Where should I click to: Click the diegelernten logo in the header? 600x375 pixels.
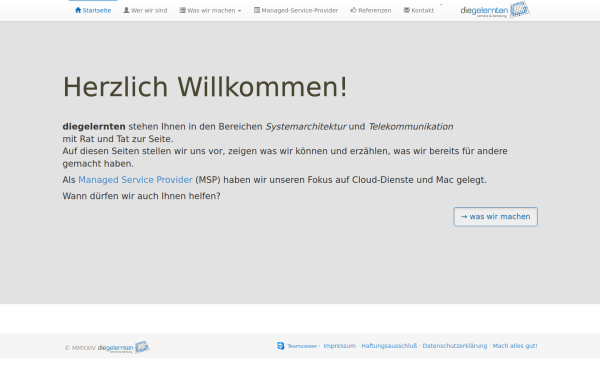coord(495,10)
